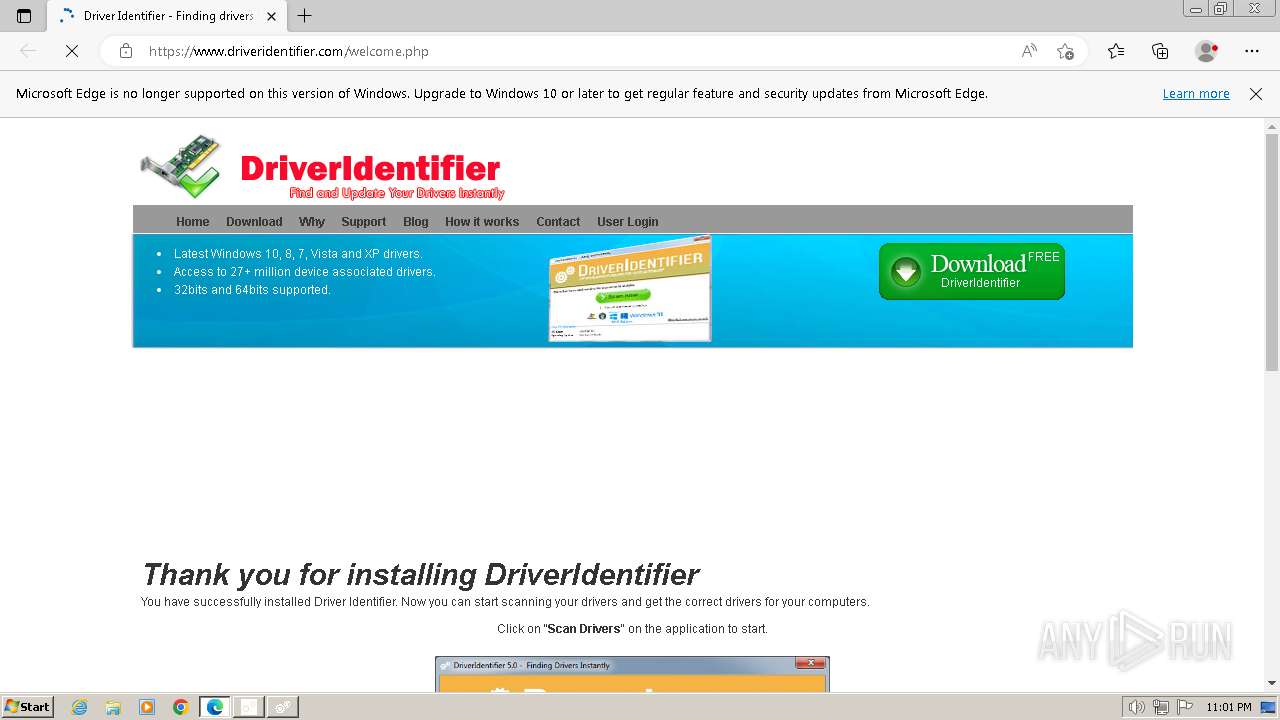
Task: Click the scrollbar up arrow
Action: click(1272, 126)
